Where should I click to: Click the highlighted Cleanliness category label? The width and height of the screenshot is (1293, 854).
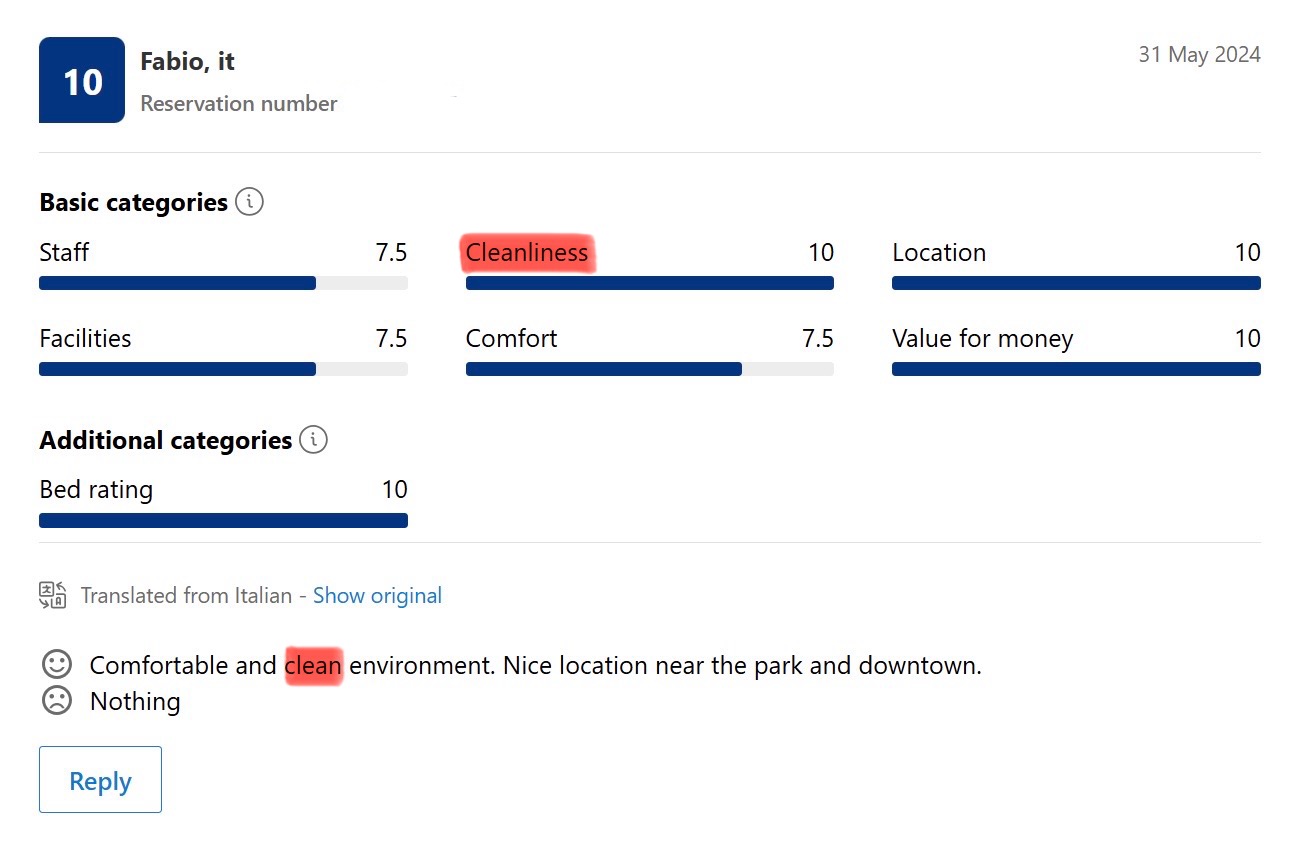pyautogui.click(x=527, y=253)
